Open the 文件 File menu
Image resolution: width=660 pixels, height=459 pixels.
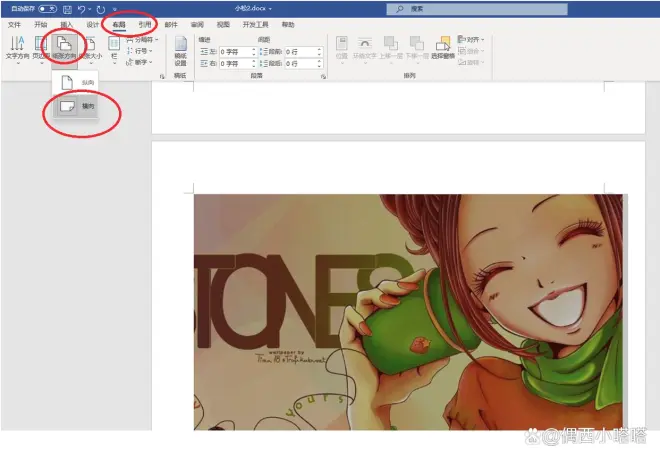pos(15,23)
